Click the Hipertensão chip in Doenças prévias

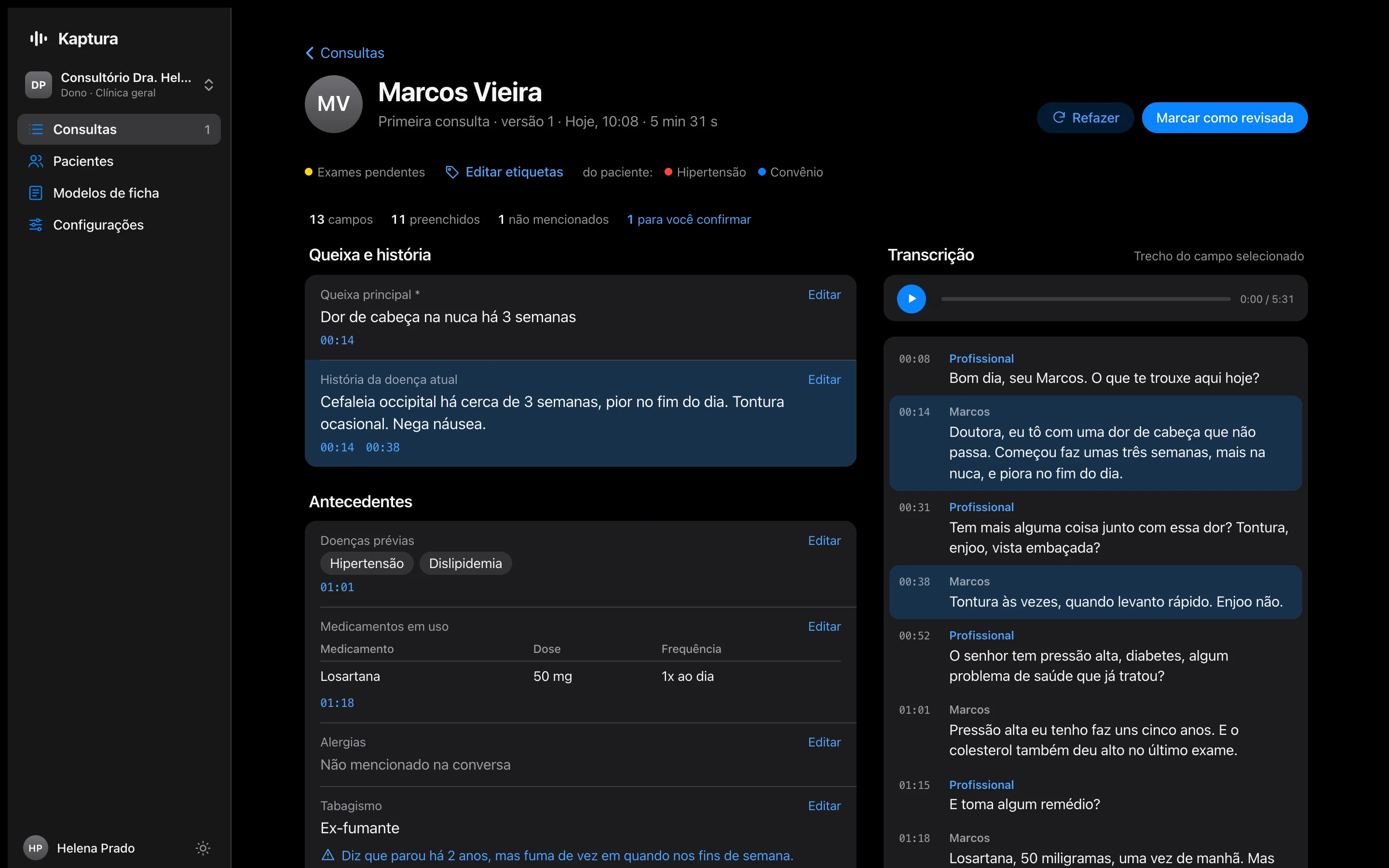[x=367, y=564]
